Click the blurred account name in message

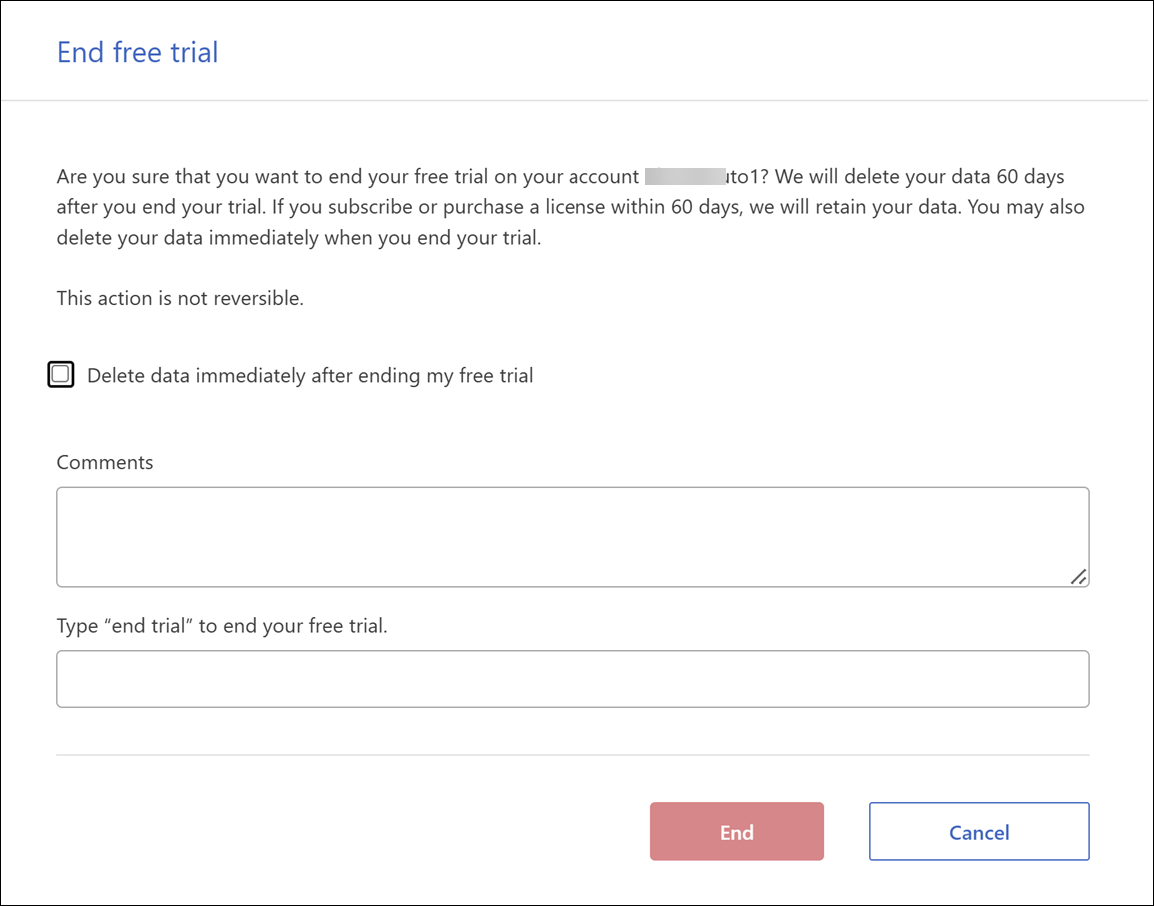click(x=684, y=177)
